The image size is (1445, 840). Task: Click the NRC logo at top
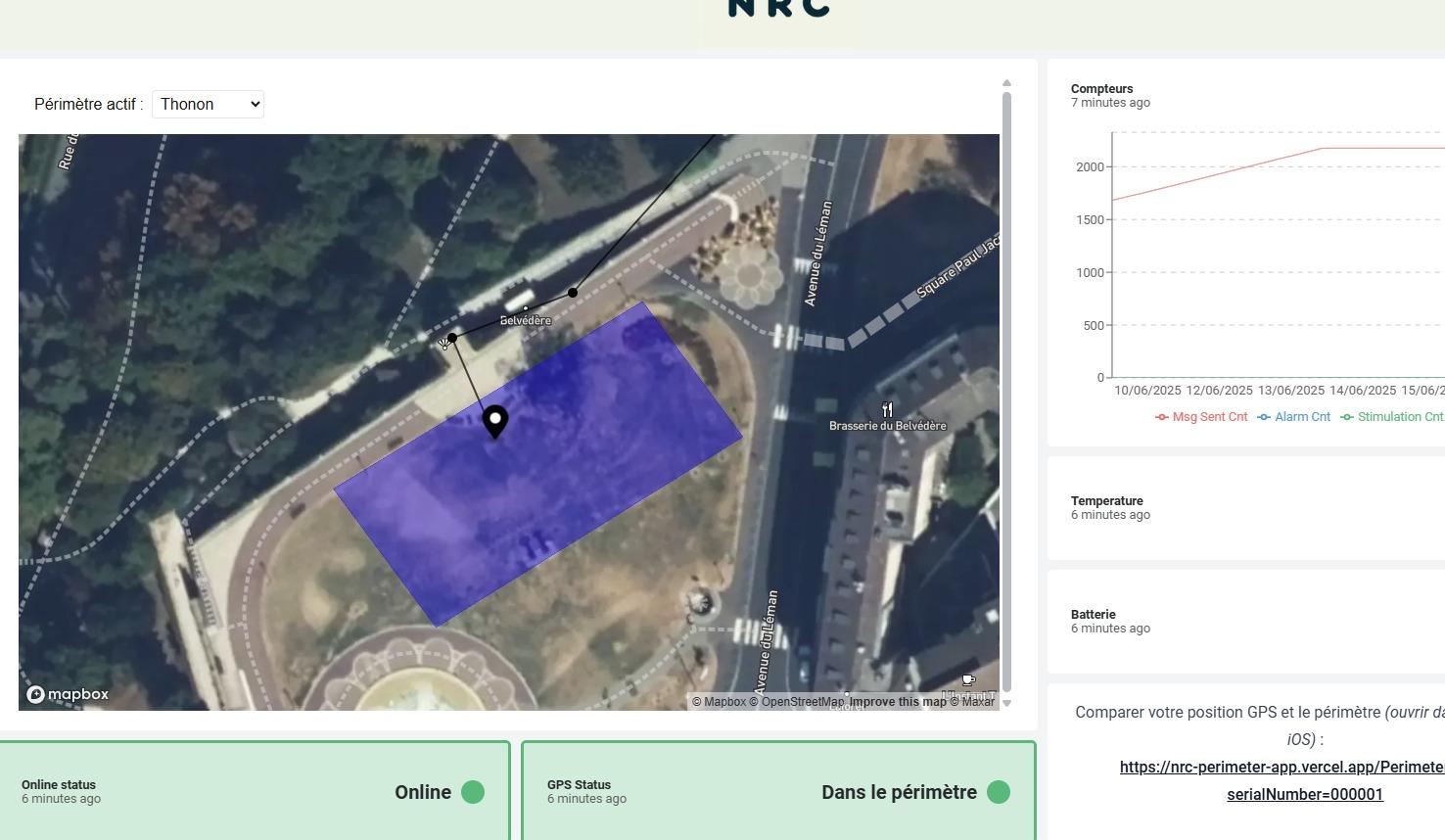click(778, 9)
